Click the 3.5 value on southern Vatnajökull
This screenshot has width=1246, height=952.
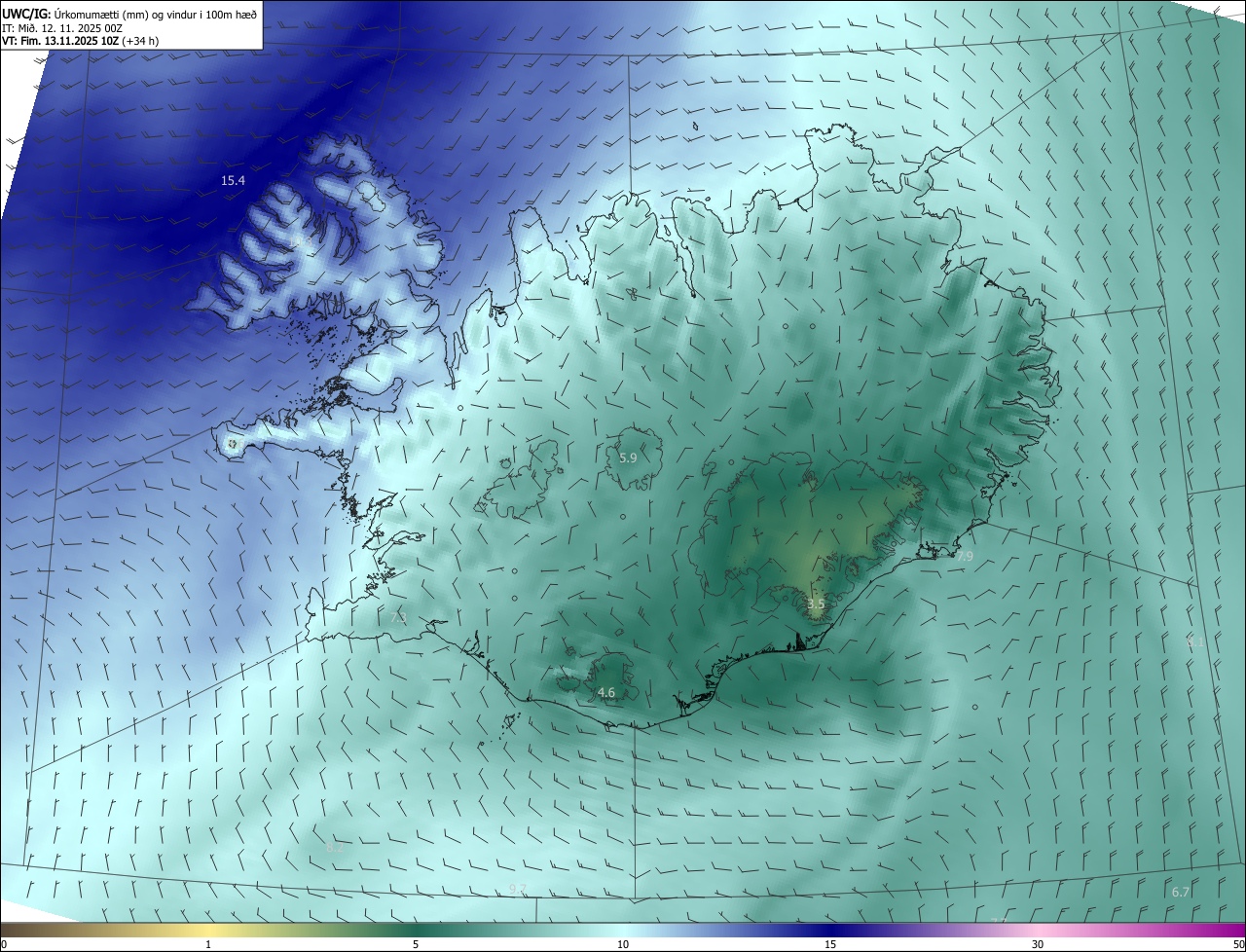(x=816, y=604)
